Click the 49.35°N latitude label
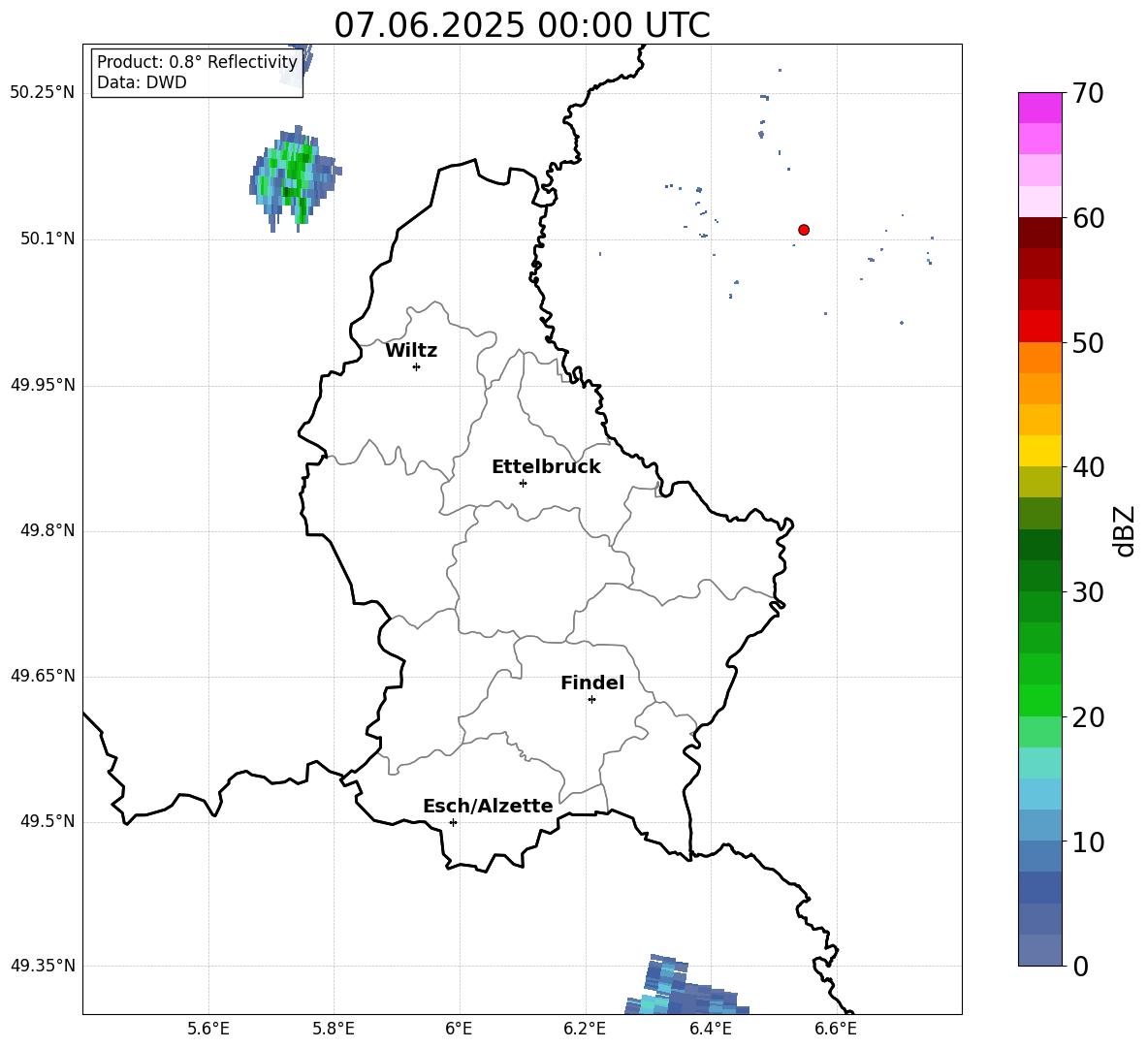1148x1048 pixels. click(x=43, y=966)
